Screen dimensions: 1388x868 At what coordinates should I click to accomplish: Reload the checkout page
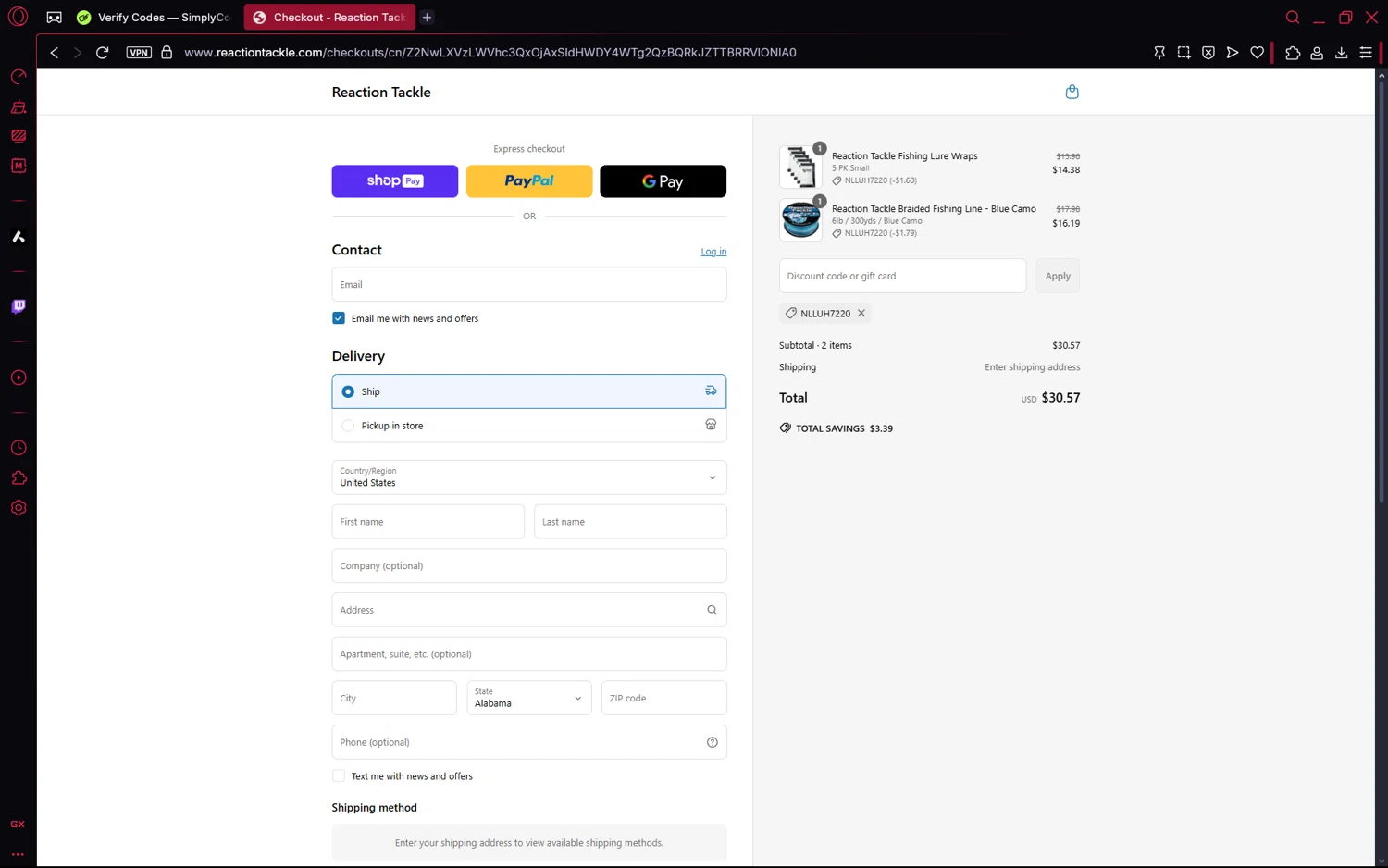point(103,53)
